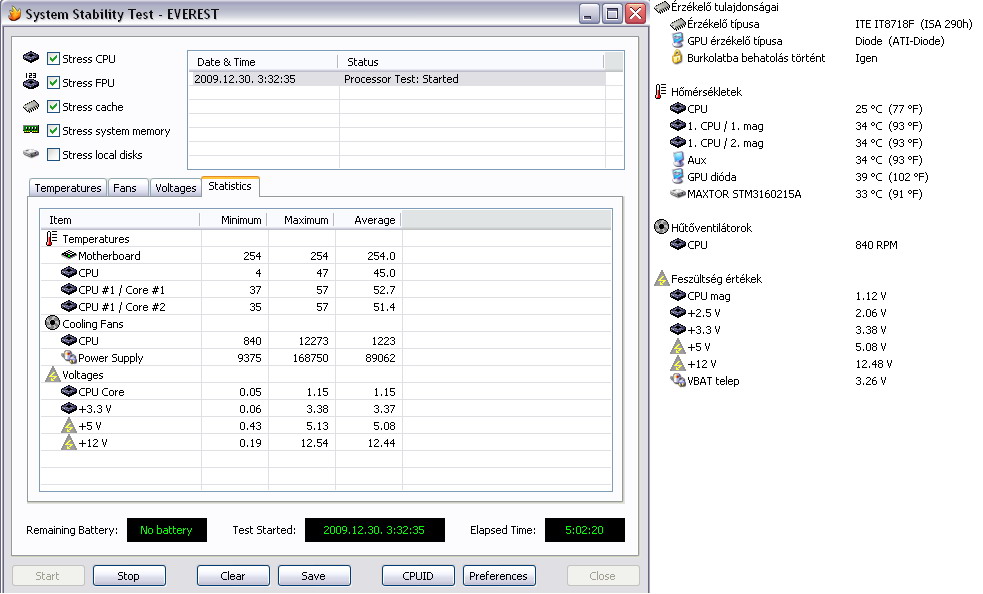
Task: Click the +2.5 V voltage entry
Action: click(703, 312)
